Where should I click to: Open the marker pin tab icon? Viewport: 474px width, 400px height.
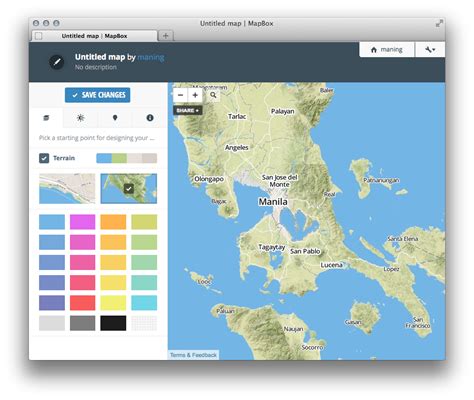point(115,118)
